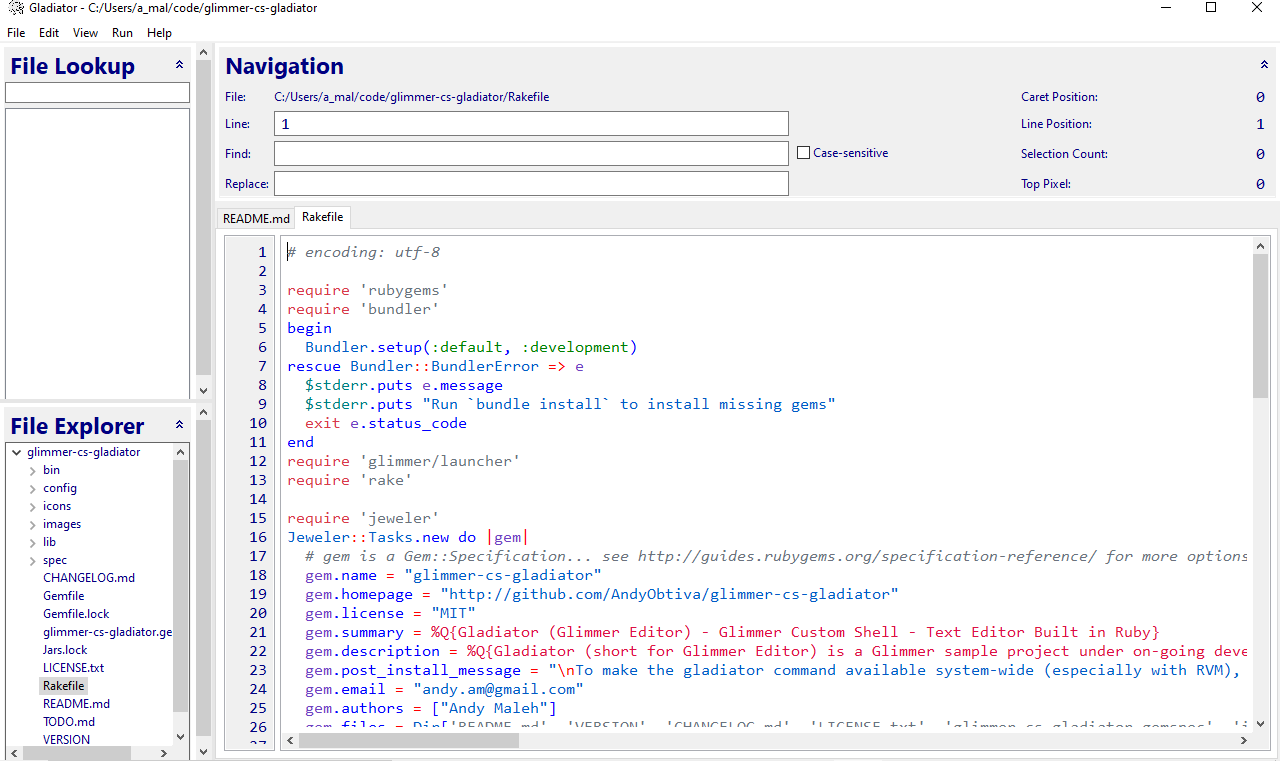The height and width of the screenshot is (761, 1280).
Task: Open the File menu
Action: tap(16, 33)
